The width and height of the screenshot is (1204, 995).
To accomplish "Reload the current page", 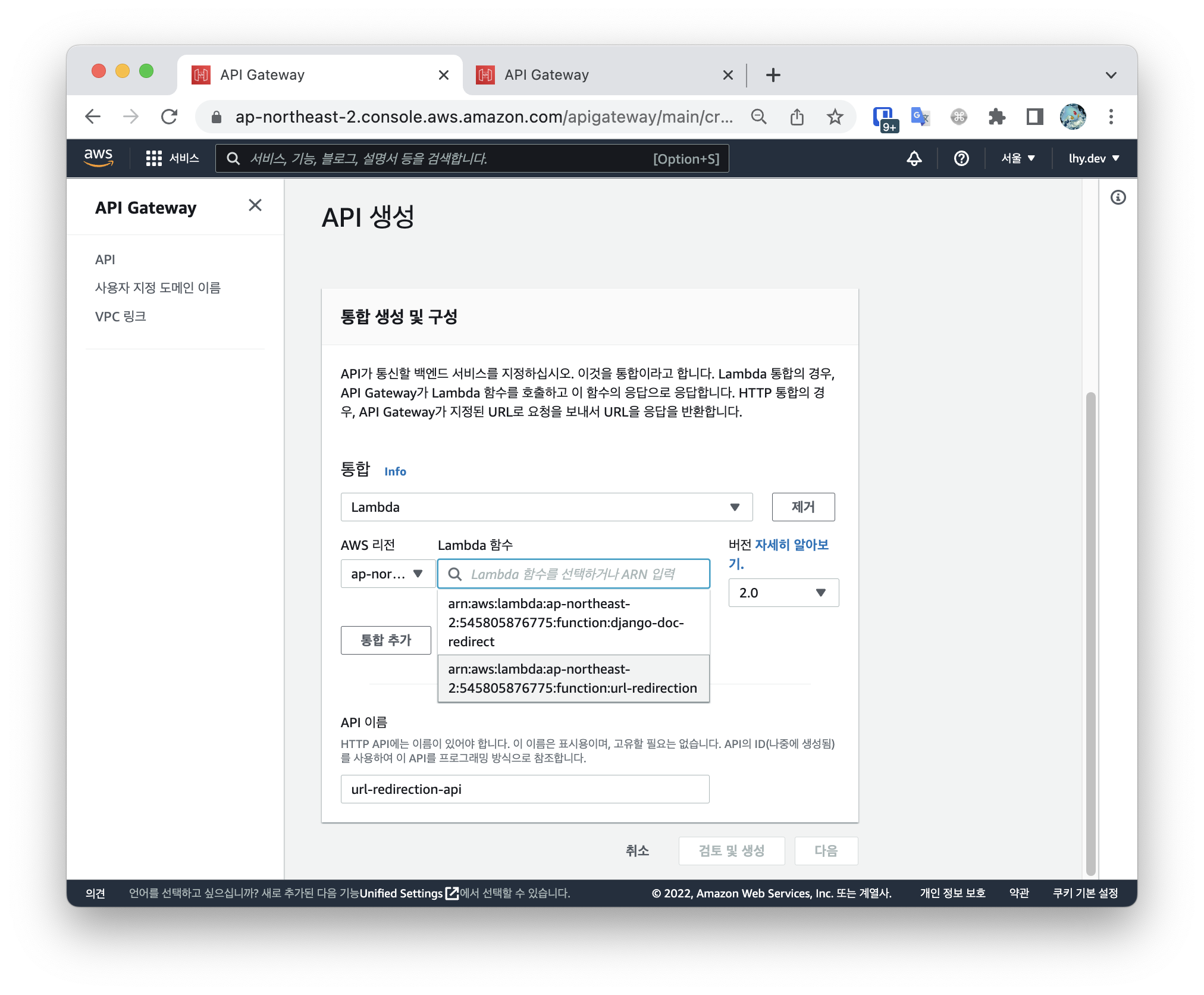I will (x=170, y=117).
